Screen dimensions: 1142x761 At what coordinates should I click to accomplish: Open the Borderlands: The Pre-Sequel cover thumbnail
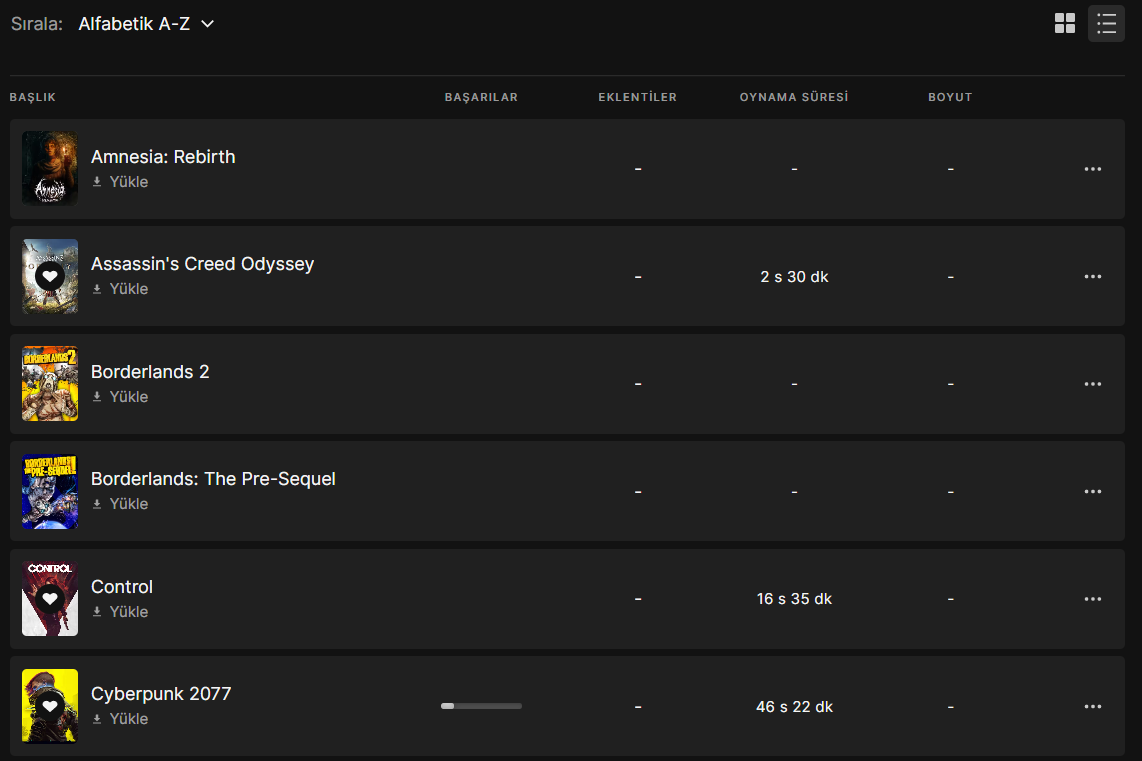click(x=50, y=492)
